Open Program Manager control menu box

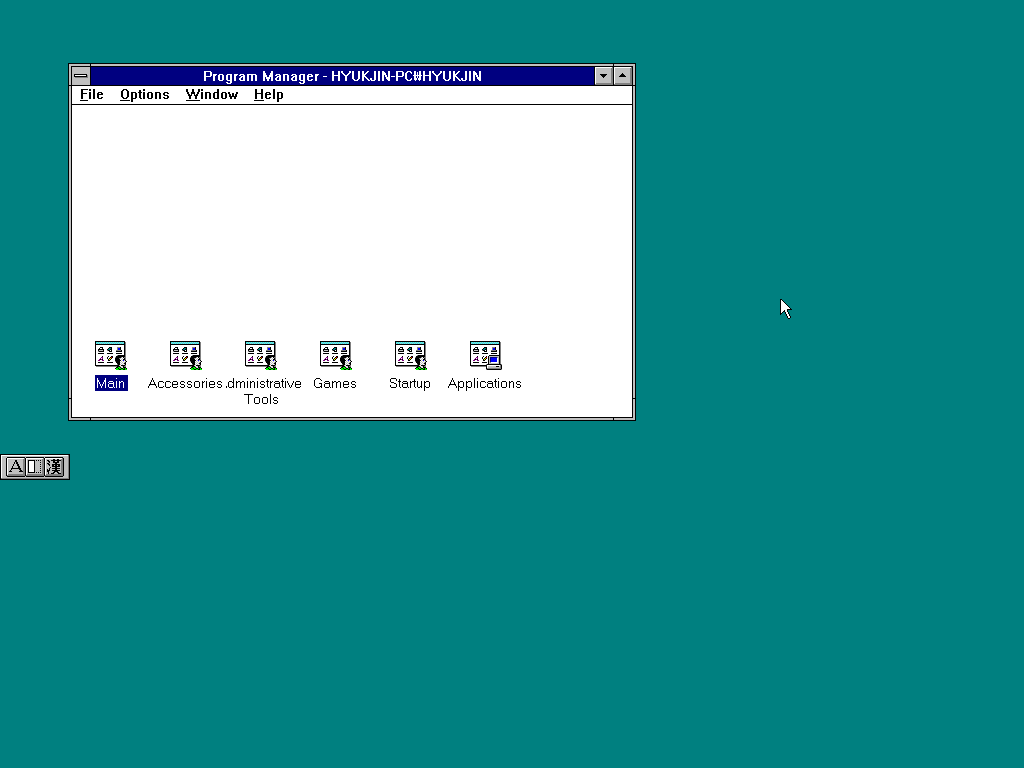pos(81,76)
